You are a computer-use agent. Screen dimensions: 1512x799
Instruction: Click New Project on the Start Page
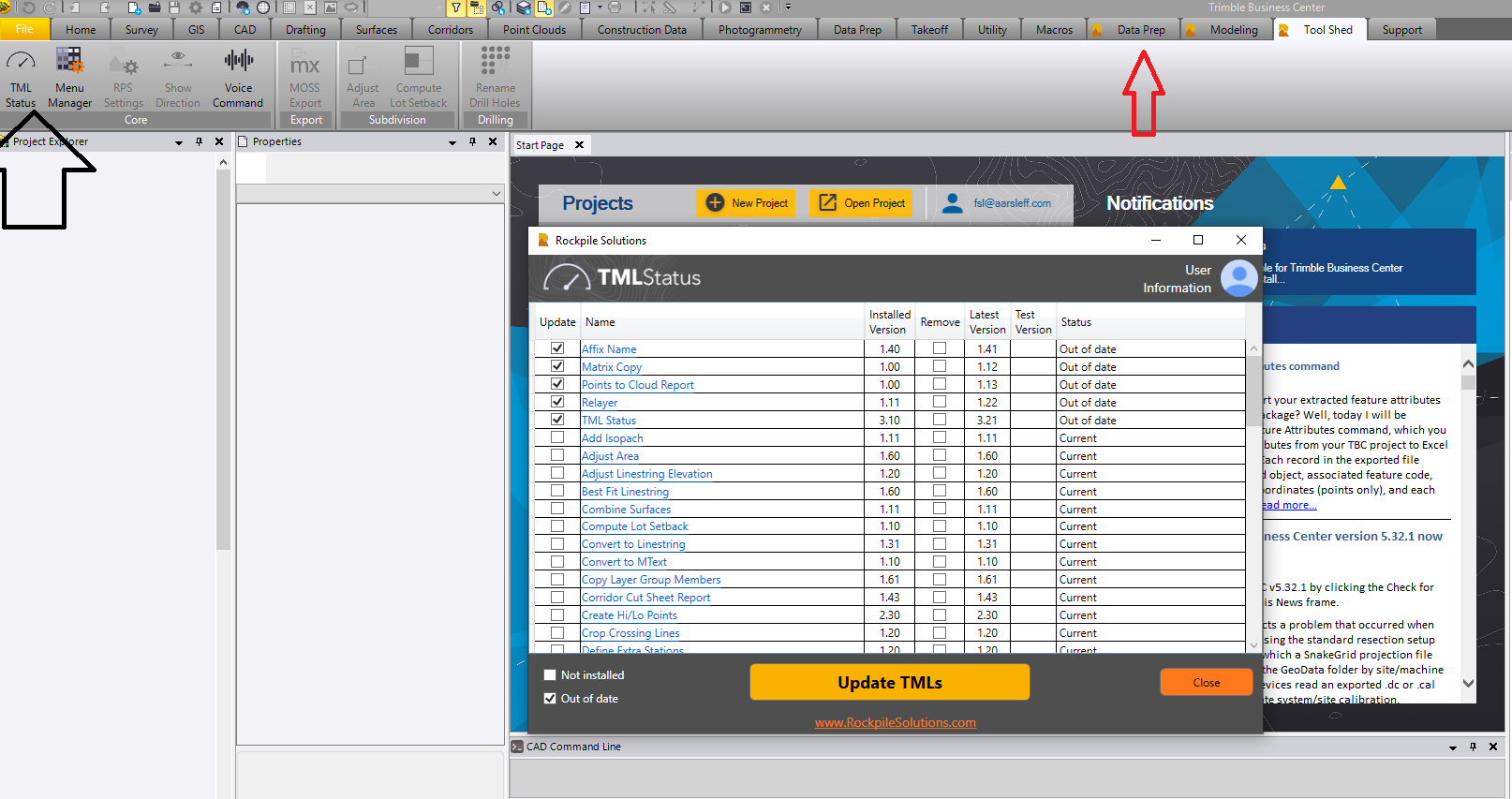coord(747,202)
